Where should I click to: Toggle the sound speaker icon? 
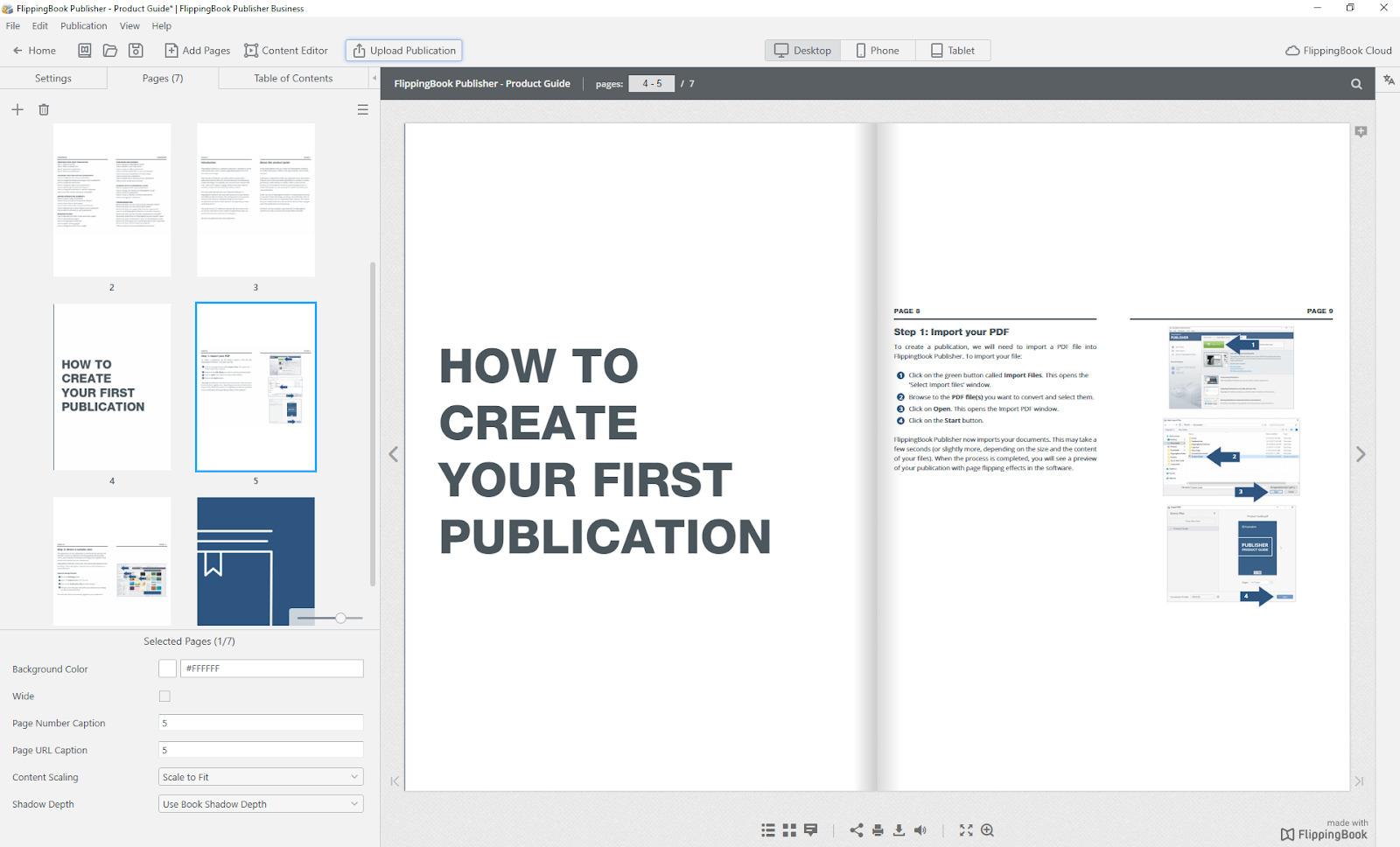point(920,830)
